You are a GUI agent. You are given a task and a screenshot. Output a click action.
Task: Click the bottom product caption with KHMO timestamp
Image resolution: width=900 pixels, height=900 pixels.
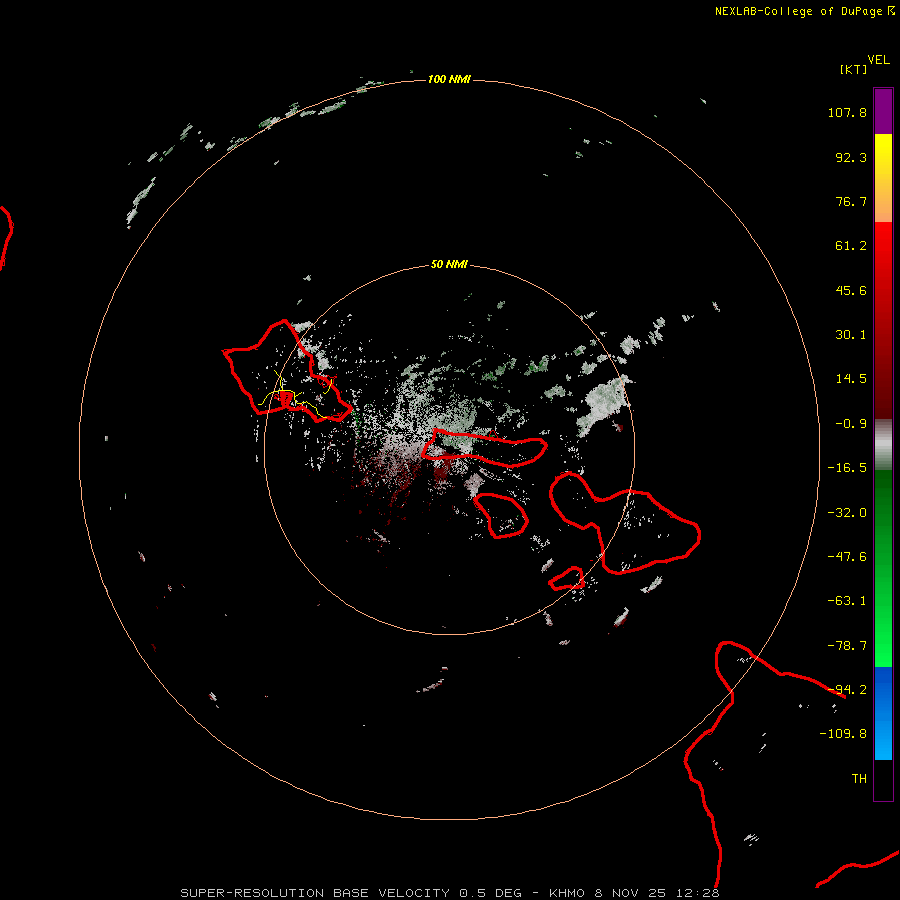point(449,893)
